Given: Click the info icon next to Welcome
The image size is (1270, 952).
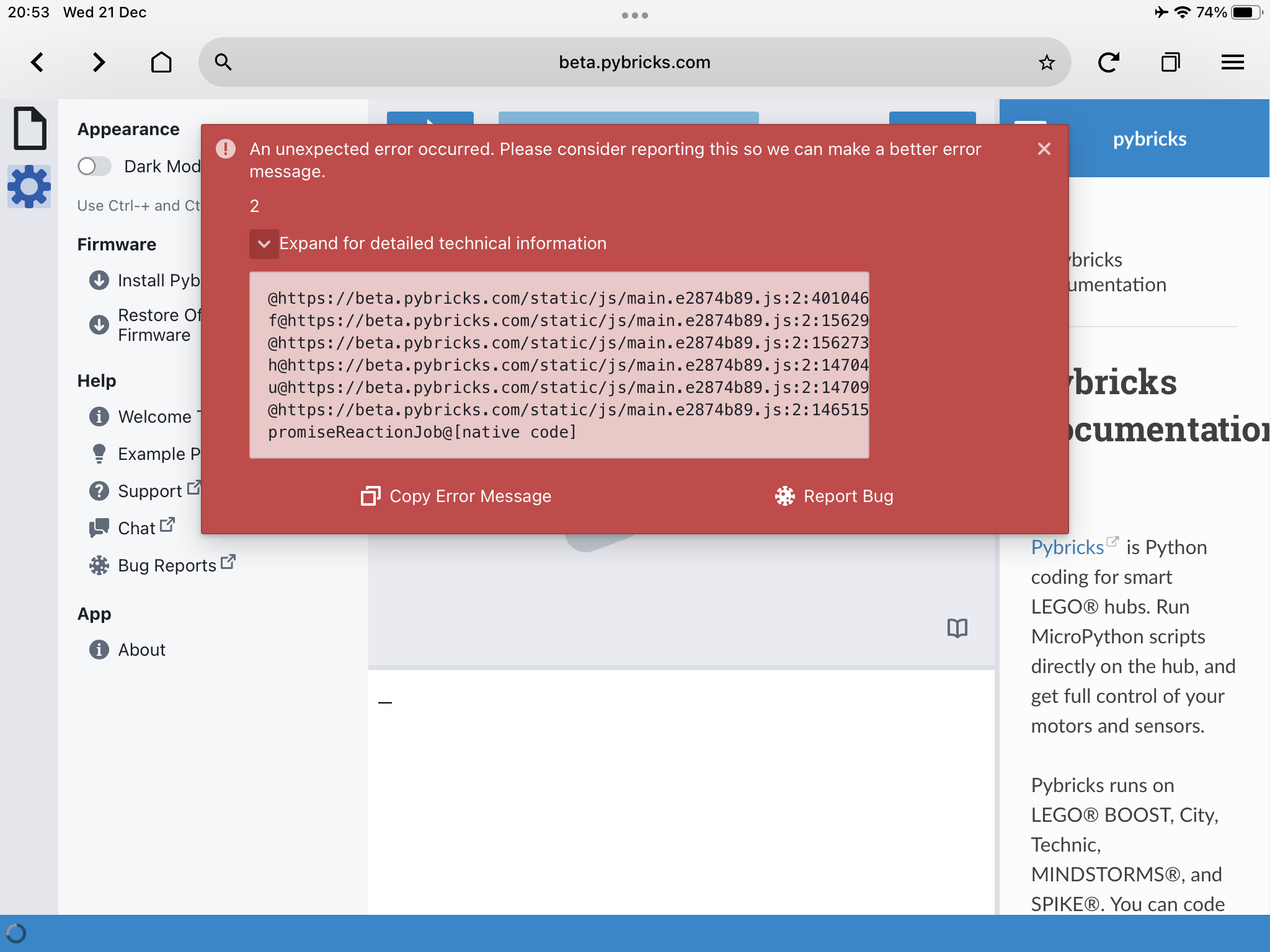Looking at the screenshot, I should 99,416.
